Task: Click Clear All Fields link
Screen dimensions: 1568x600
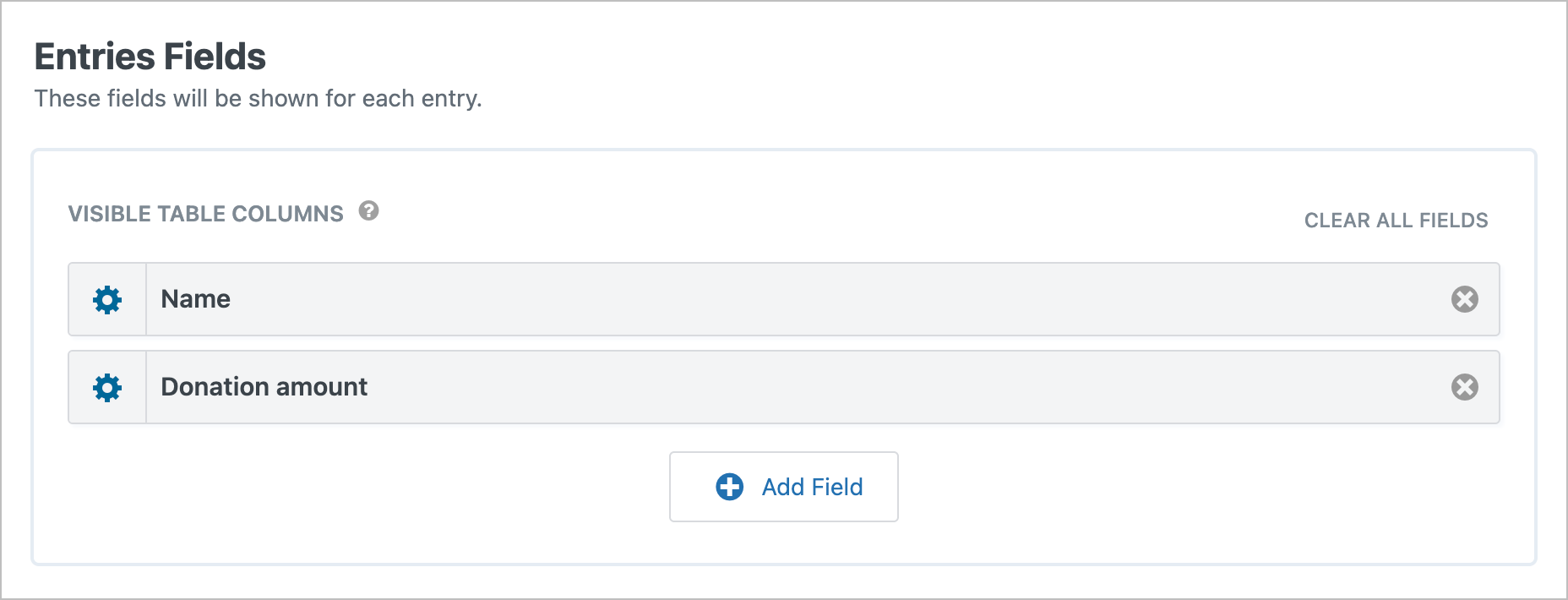Action: click(x=1396, y=221)
